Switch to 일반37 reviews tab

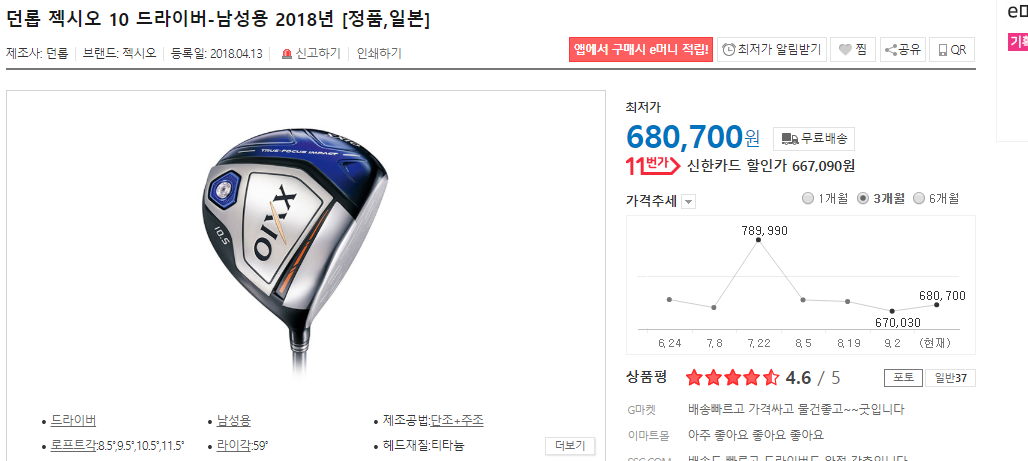pos(951,378)
